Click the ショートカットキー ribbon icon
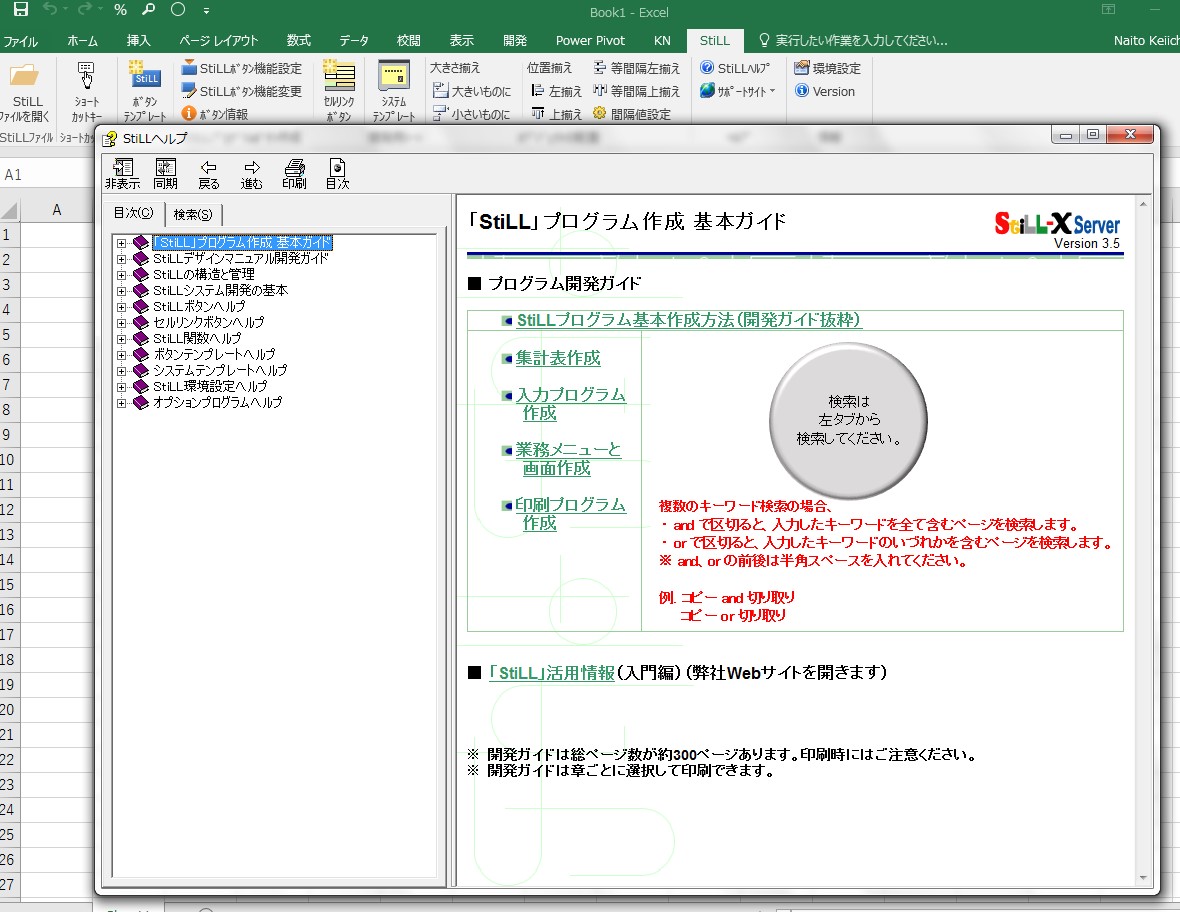Image resolution: width=1180 pixels, height=912 pixels. pos(87,92)
